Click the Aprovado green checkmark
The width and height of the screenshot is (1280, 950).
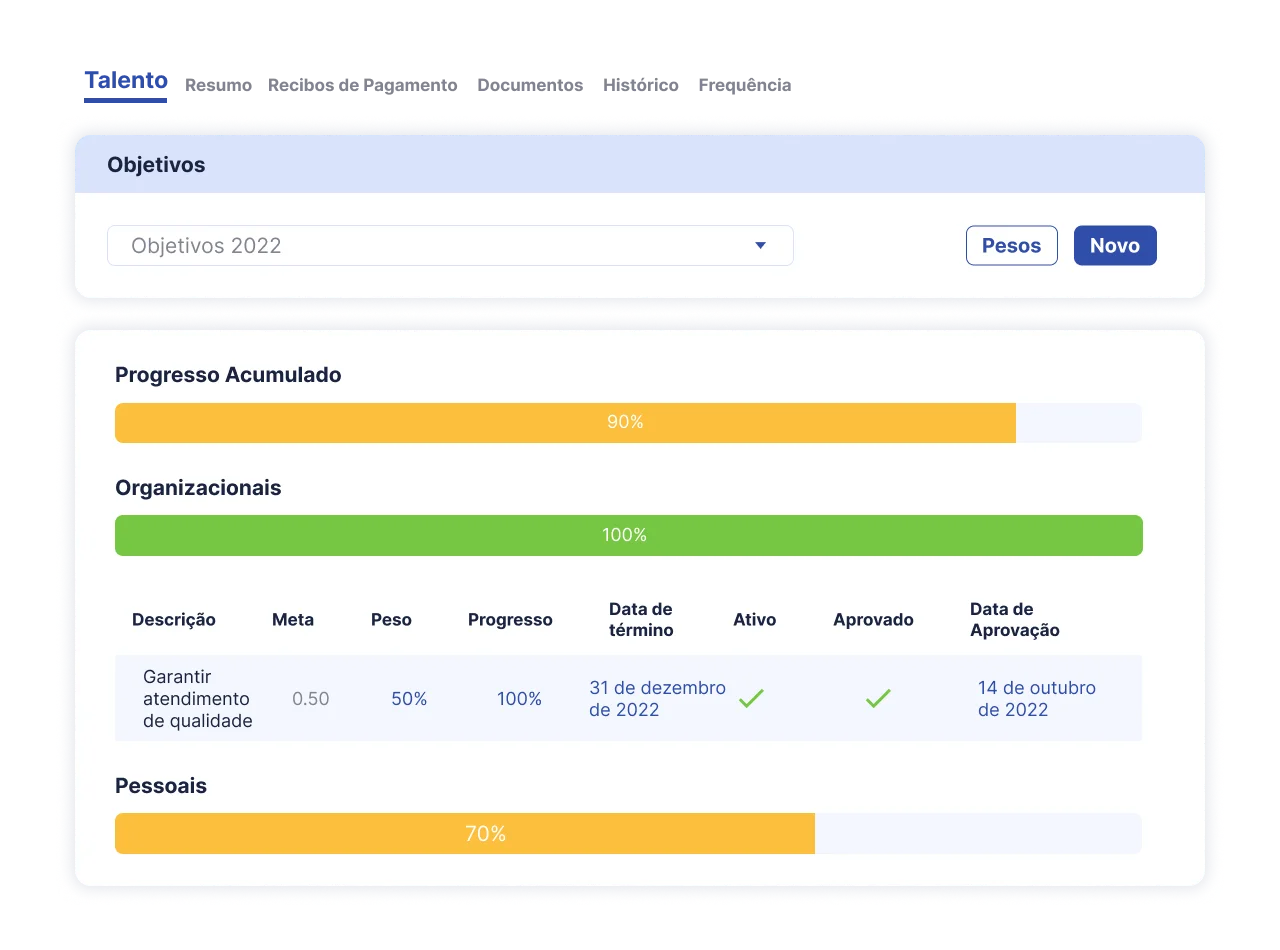pos(878,698)
